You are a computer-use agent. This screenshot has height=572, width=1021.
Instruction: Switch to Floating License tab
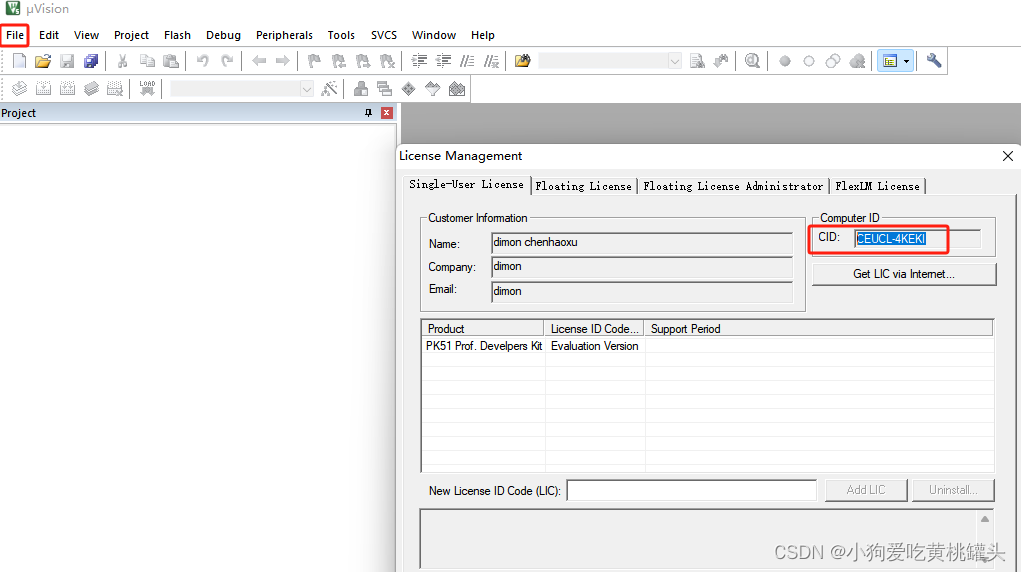click(583, 186)
